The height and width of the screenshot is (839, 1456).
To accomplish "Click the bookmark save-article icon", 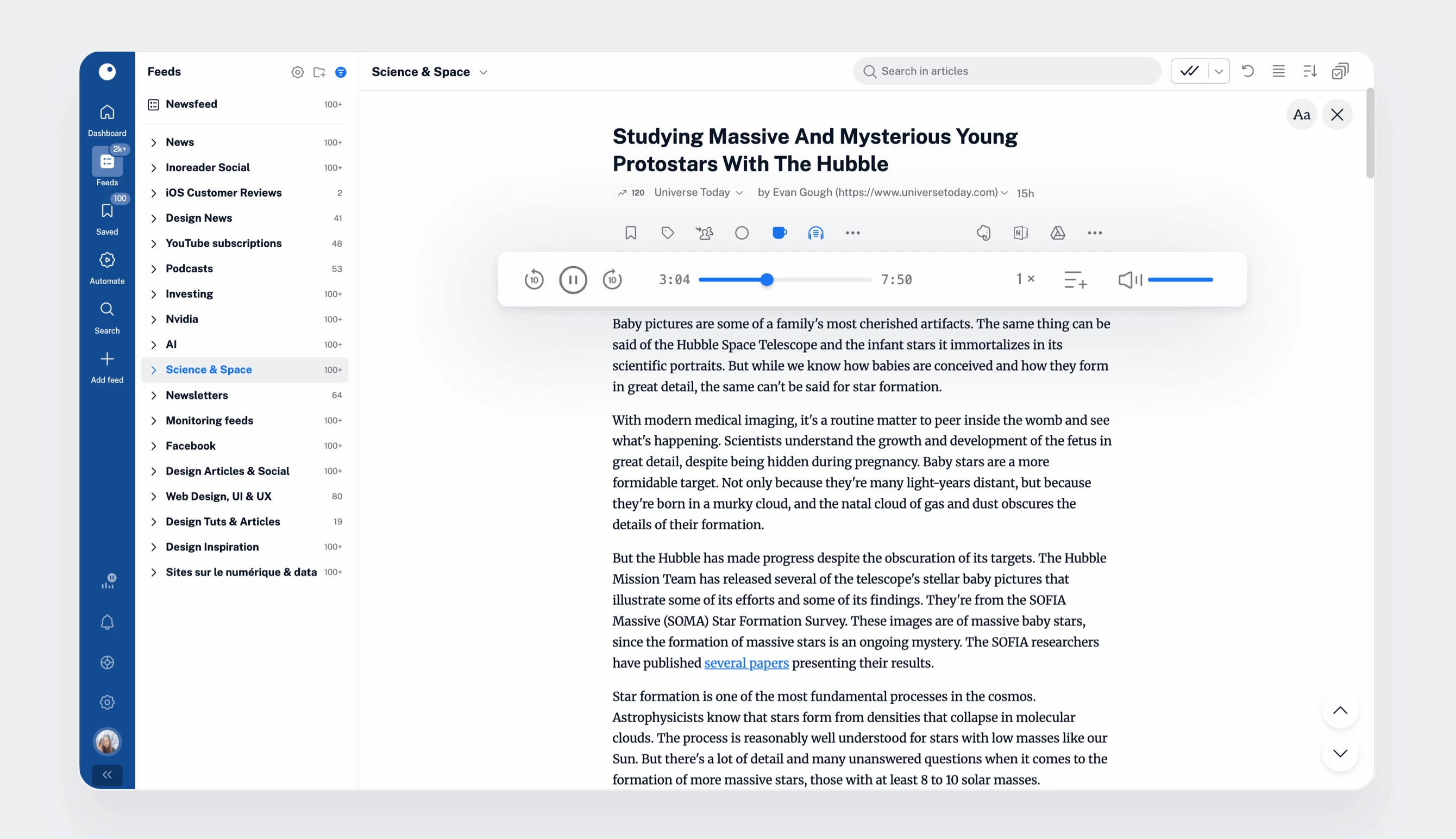I will 631,233.
